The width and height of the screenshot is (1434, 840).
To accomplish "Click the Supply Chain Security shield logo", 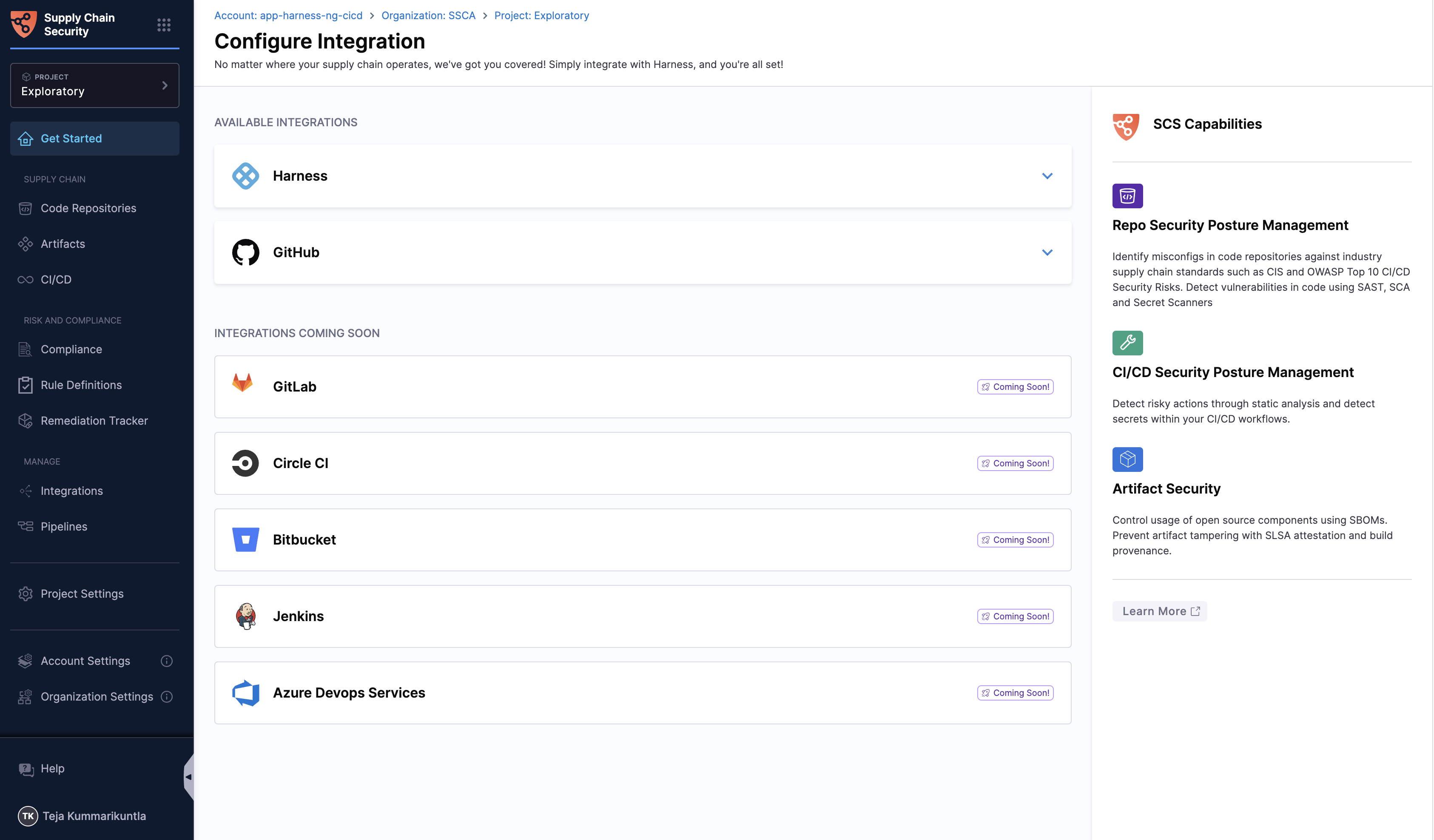I will coord(24,24).
